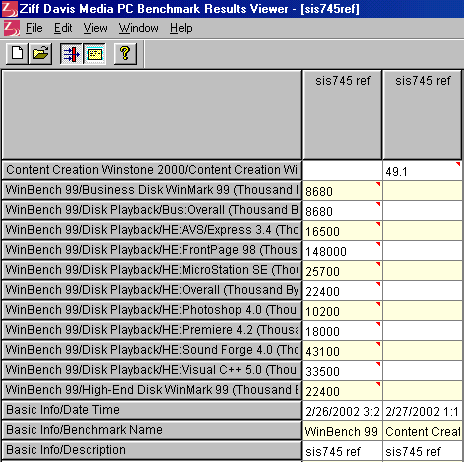Click the second sis745 ref description cell

pos(422,451)
